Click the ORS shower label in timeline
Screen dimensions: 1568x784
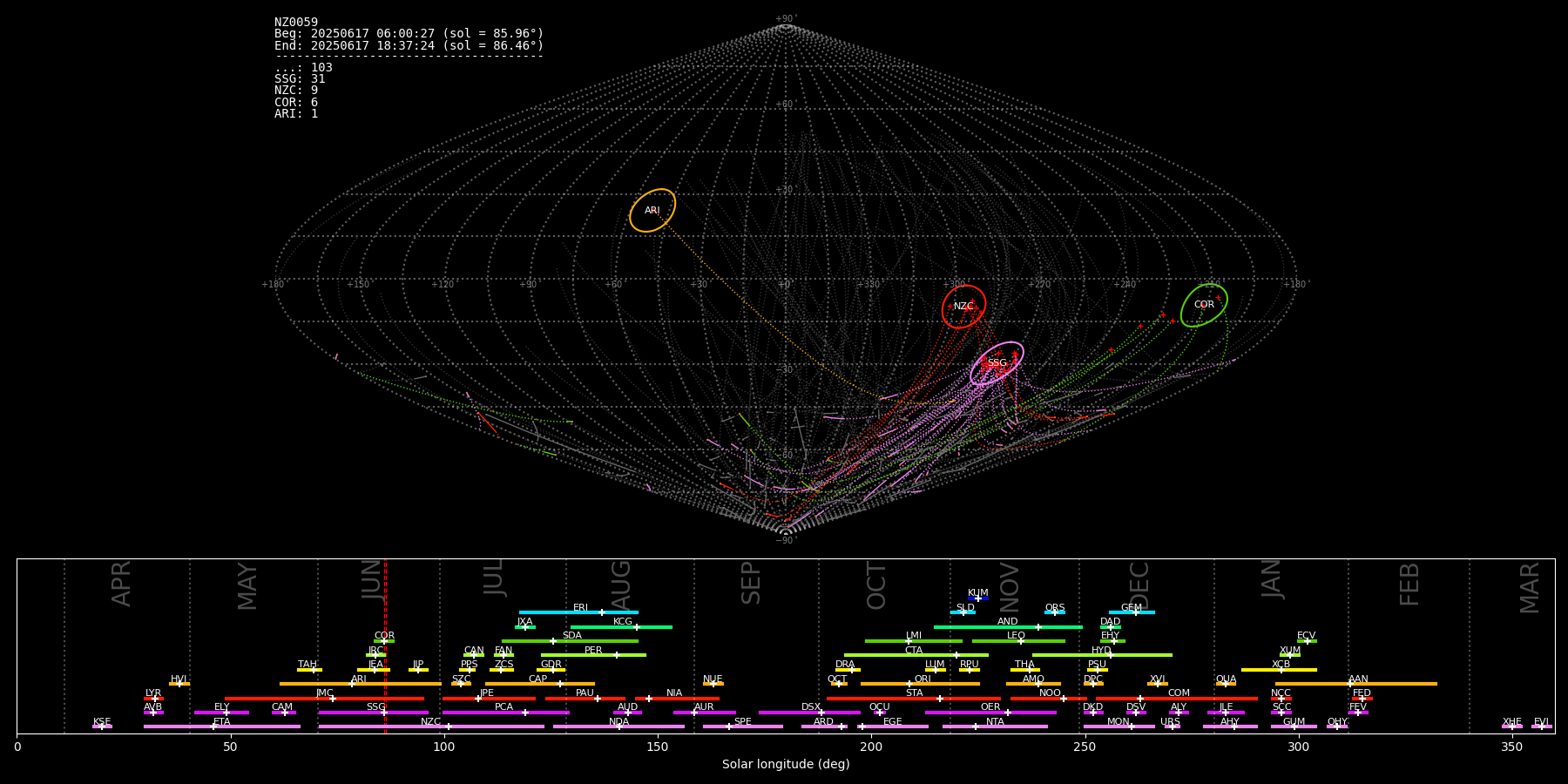point(1055,608)
